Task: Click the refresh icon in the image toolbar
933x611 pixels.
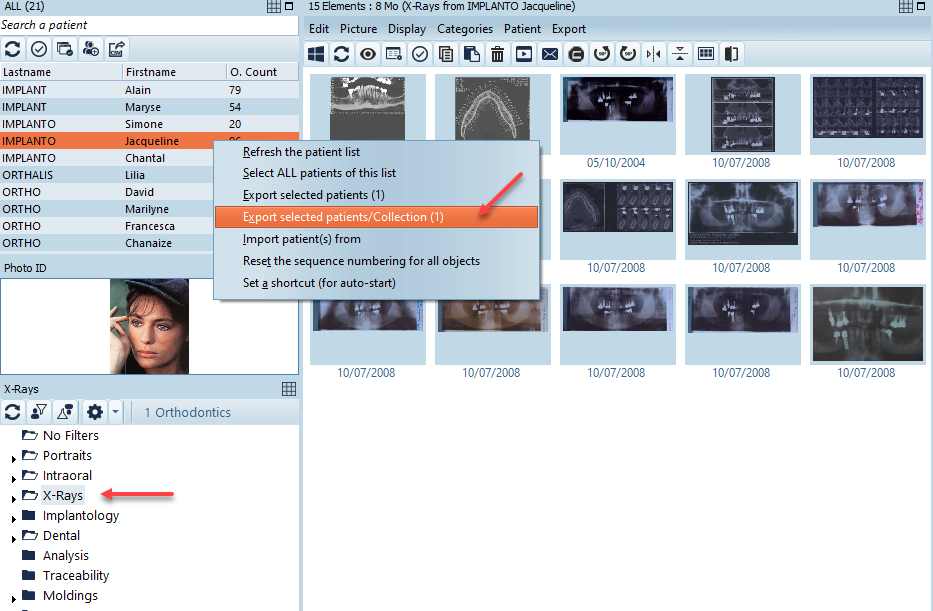Action: 341,53
